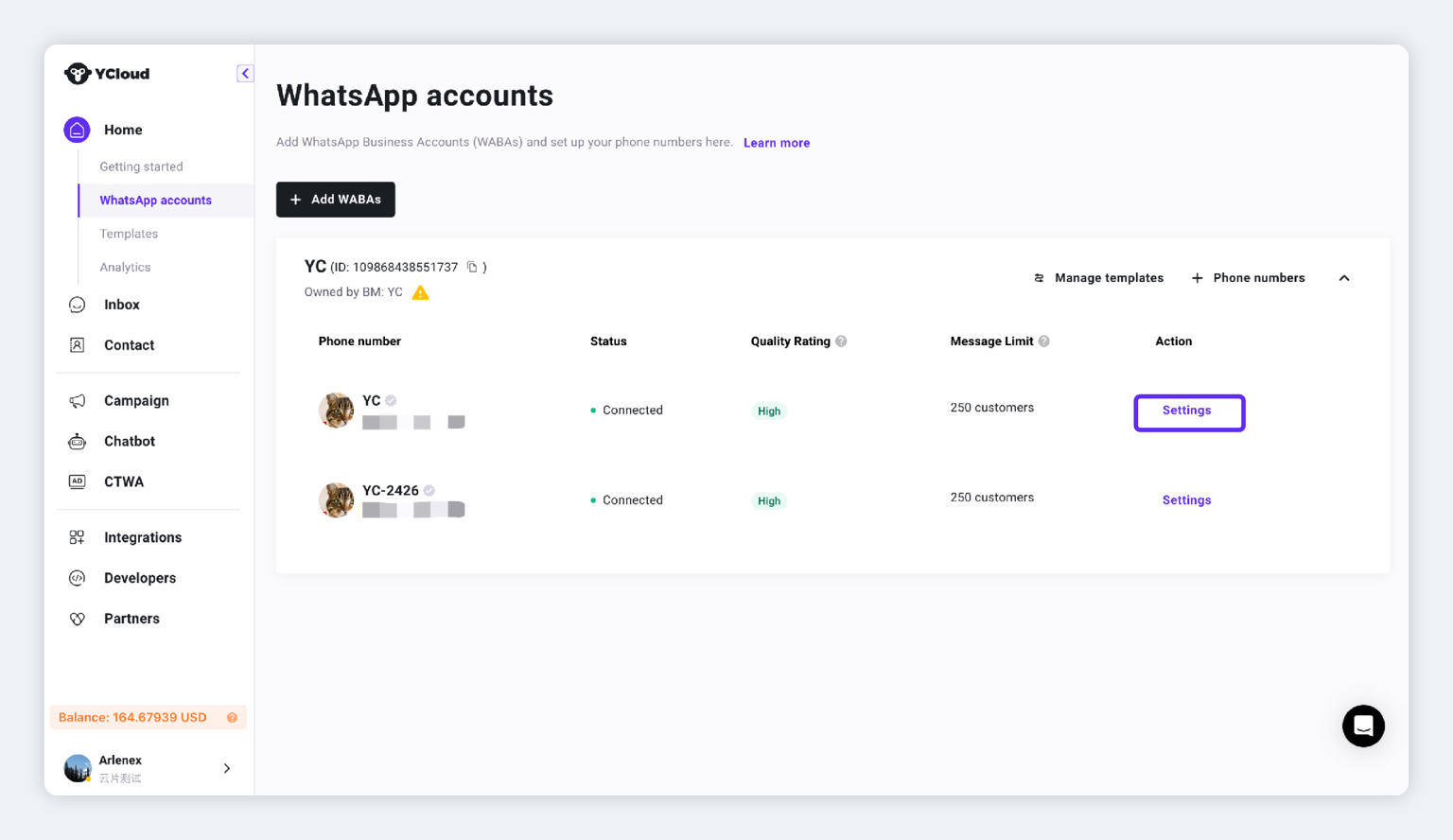Follow the Learn more link
Viewport: 1453px width, 840px height.
click(777, 143)
